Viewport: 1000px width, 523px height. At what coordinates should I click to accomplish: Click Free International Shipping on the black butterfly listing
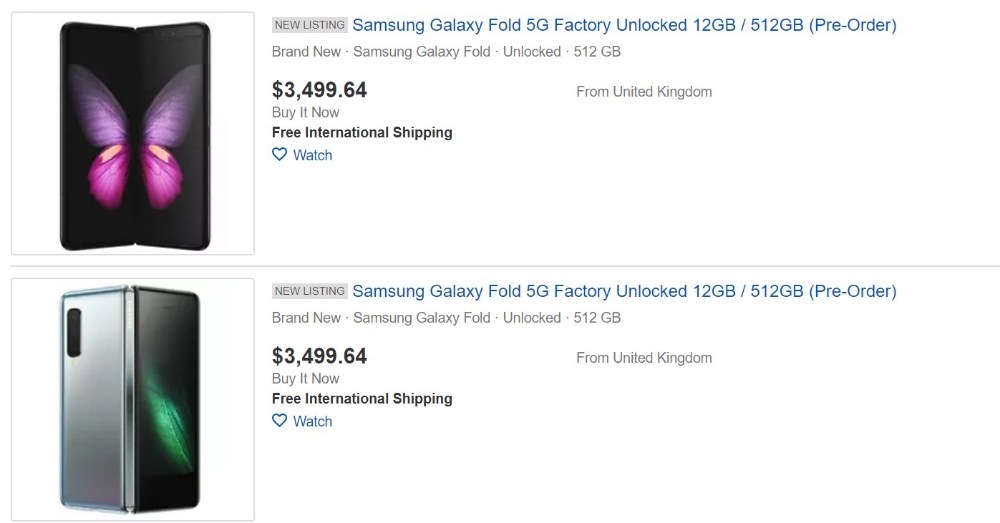pyautogui.click(x=362, y=132)
